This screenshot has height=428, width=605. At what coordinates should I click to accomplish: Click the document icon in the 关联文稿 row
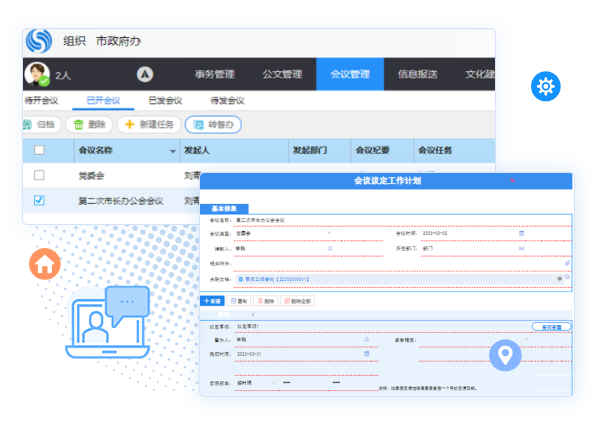pyautogui.click(x=568, y=277)
